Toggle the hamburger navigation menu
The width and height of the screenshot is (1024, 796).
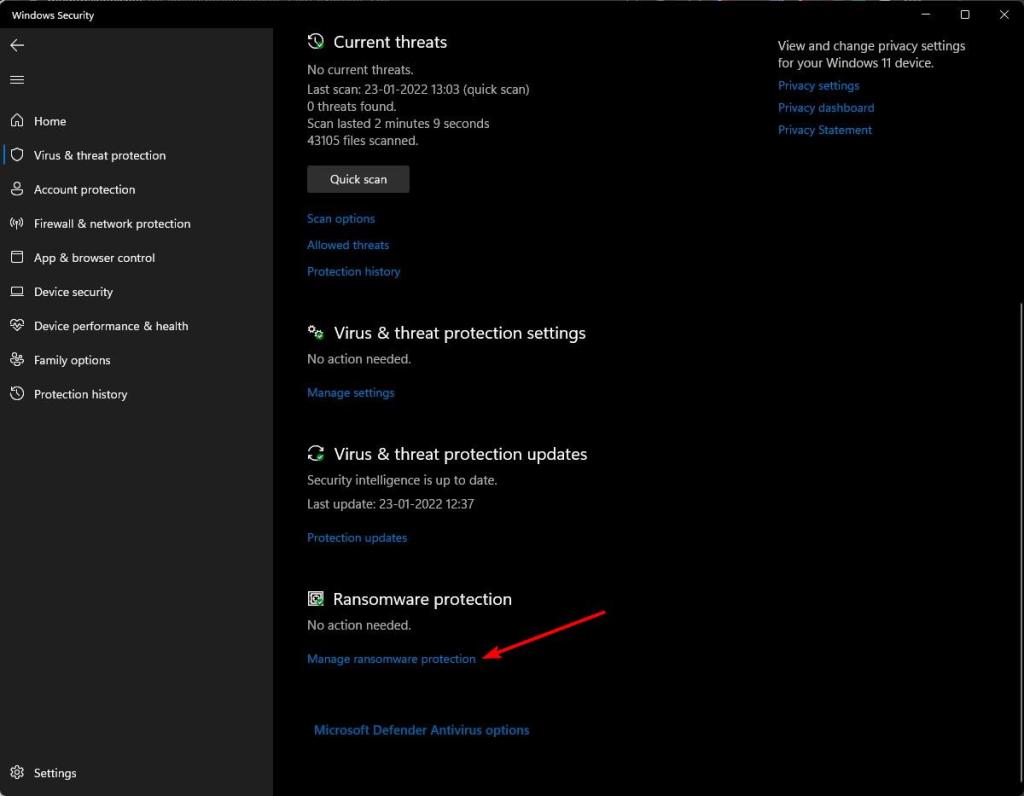(17, 80)
